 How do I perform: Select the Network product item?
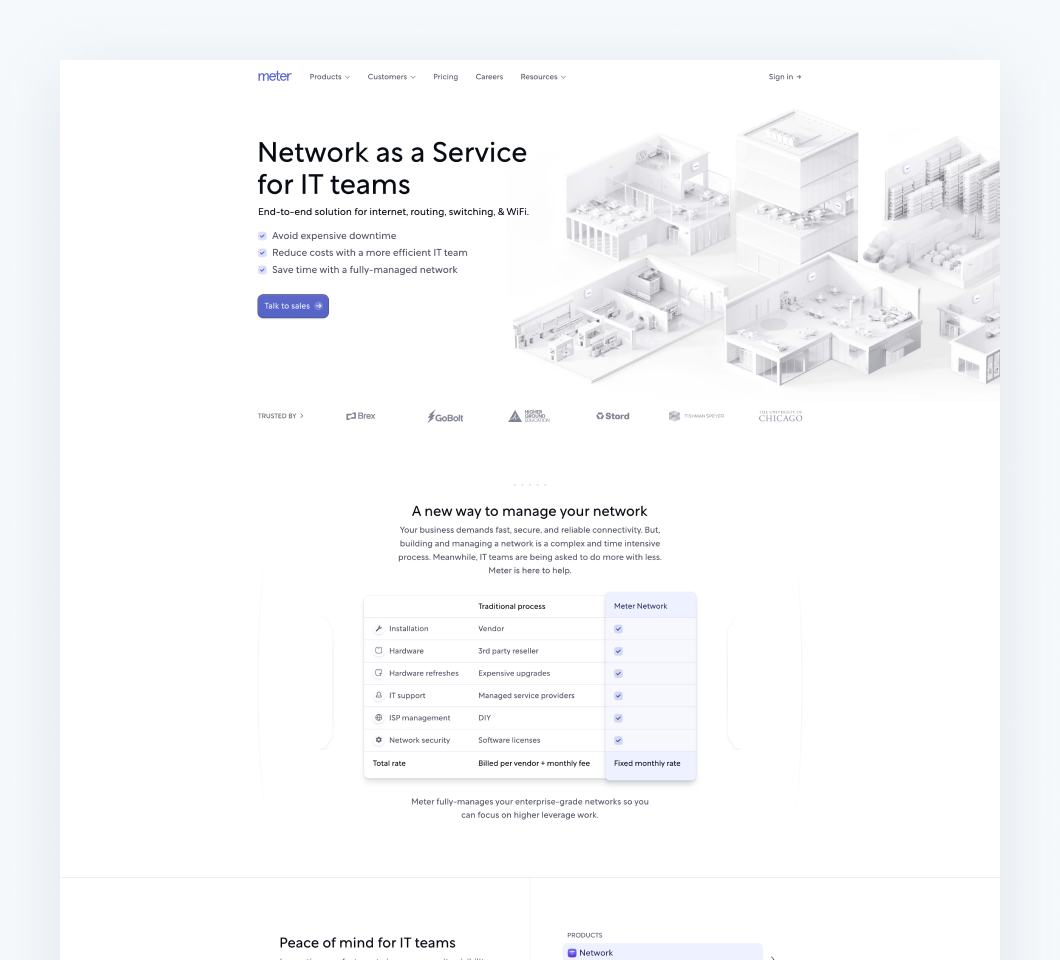pos(662,952)
